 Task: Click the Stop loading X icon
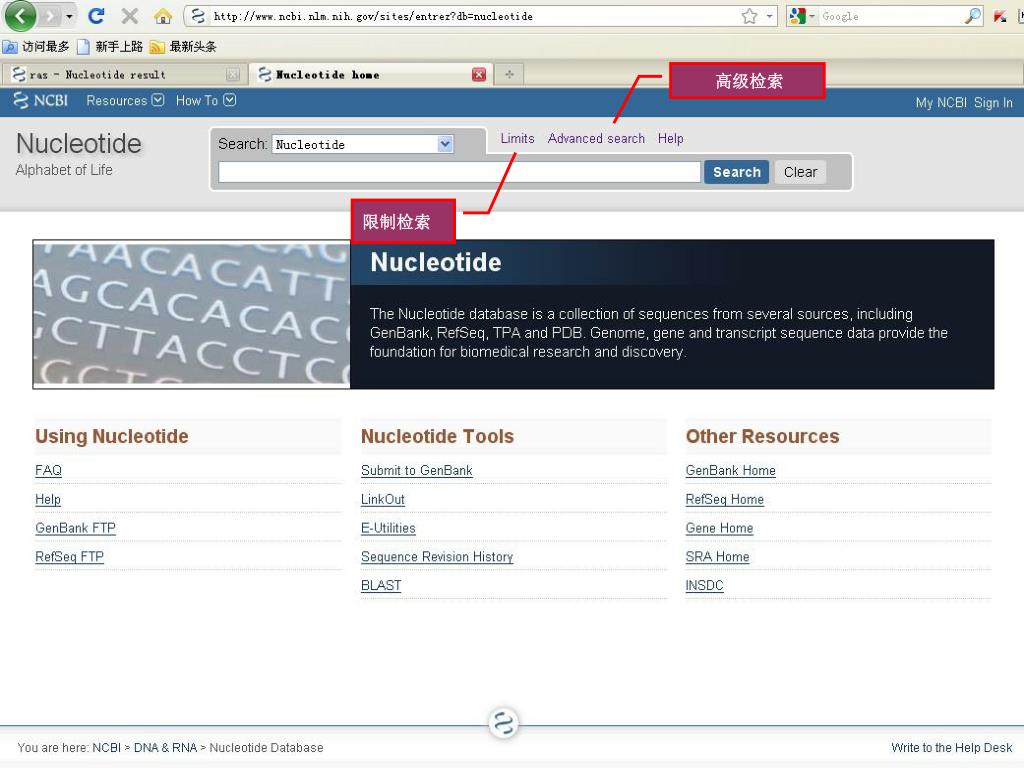(x=130, y=16)
